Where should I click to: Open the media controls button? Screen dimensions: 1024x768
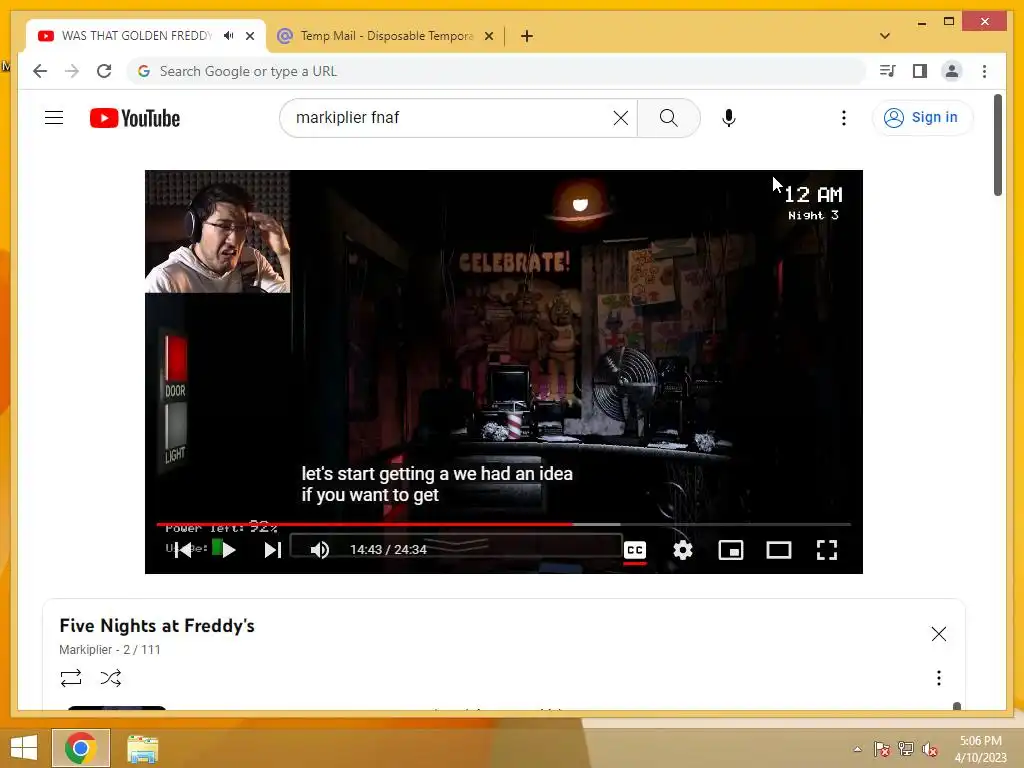click(x=888, y=71)
